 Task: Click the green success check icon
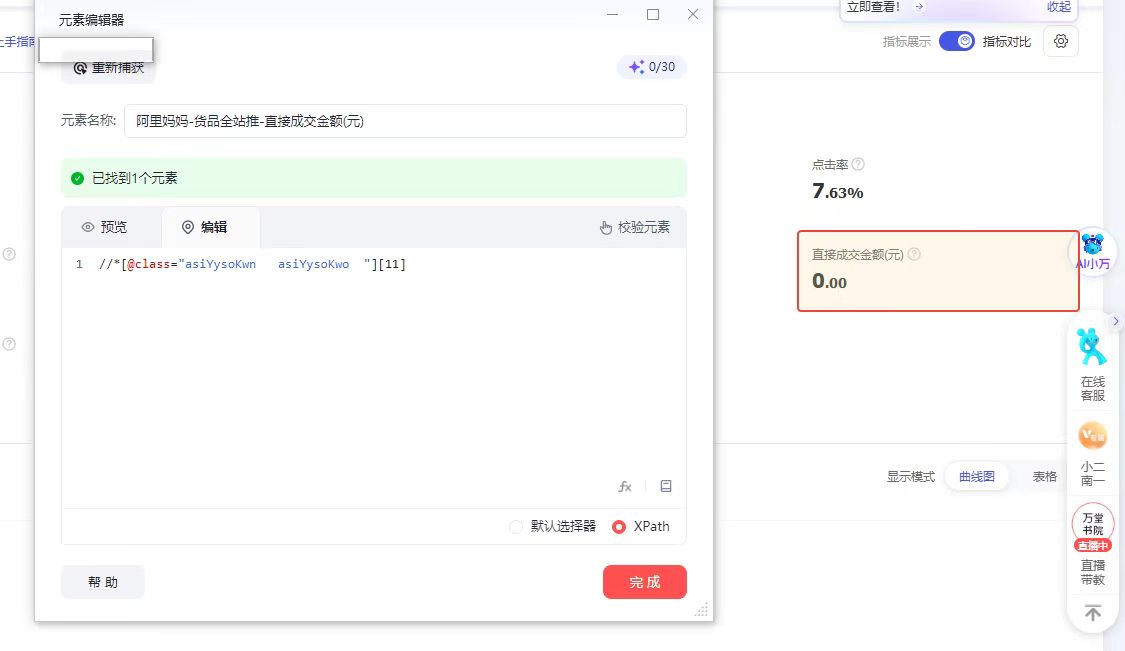(x=77, y=178)
